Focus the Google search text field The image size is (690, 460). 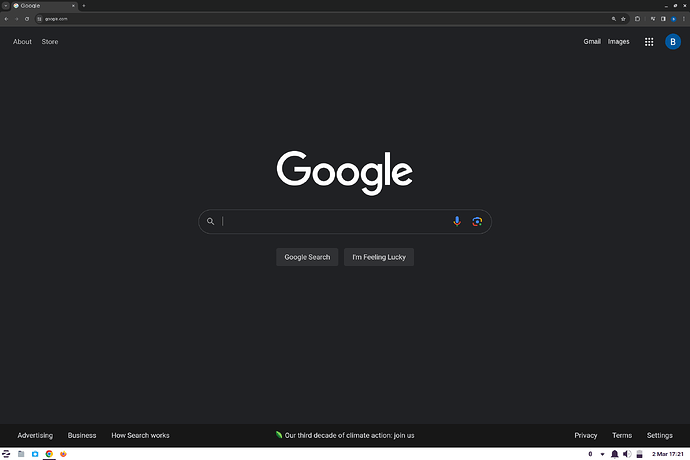pyautogui.click(x=334, y=221)
